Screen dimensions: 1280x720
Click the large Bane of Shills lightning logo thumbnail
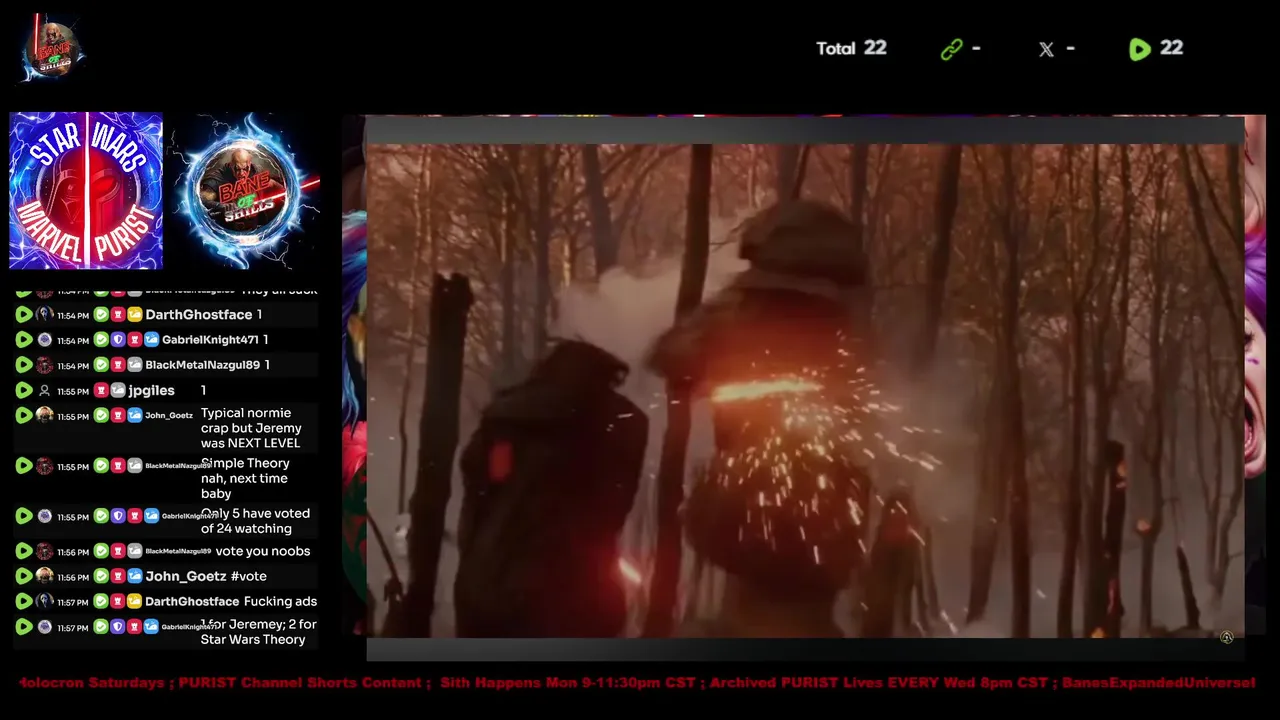246,190
